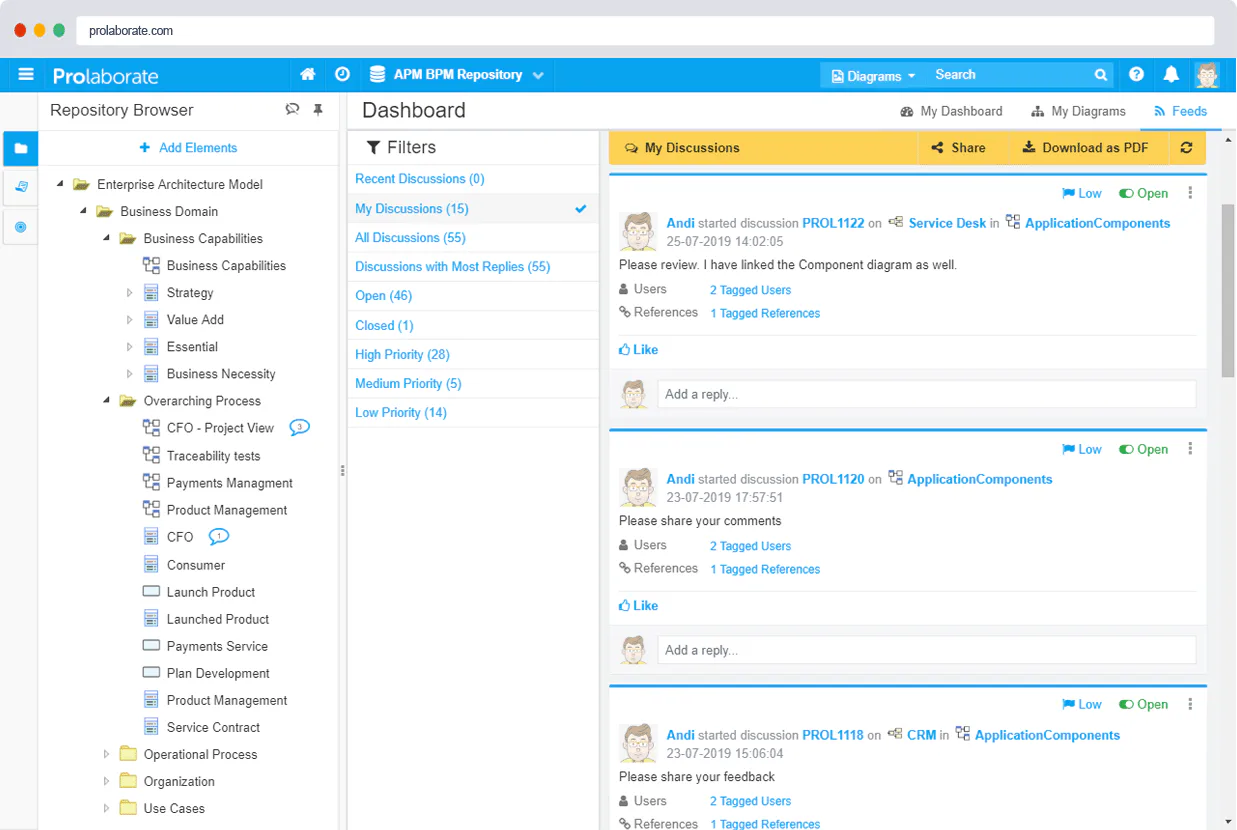Screen dimensions: 1237x830
Task: Refresh the My Discussions feed
Action: pos(1186,148)
